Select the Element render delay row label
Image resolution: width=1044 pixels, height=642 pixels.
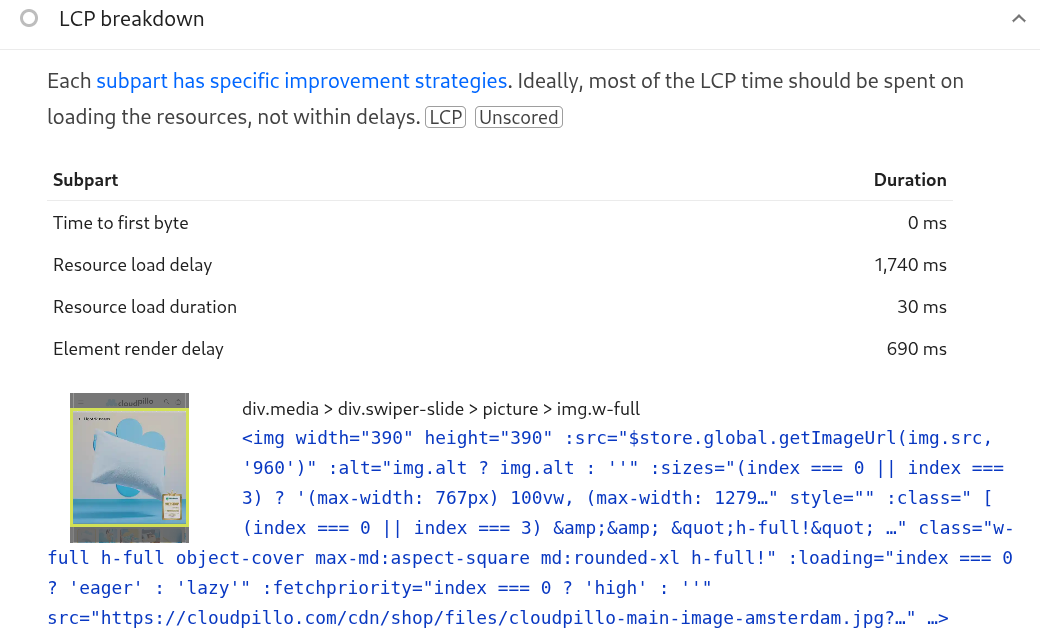coord(139,349)
